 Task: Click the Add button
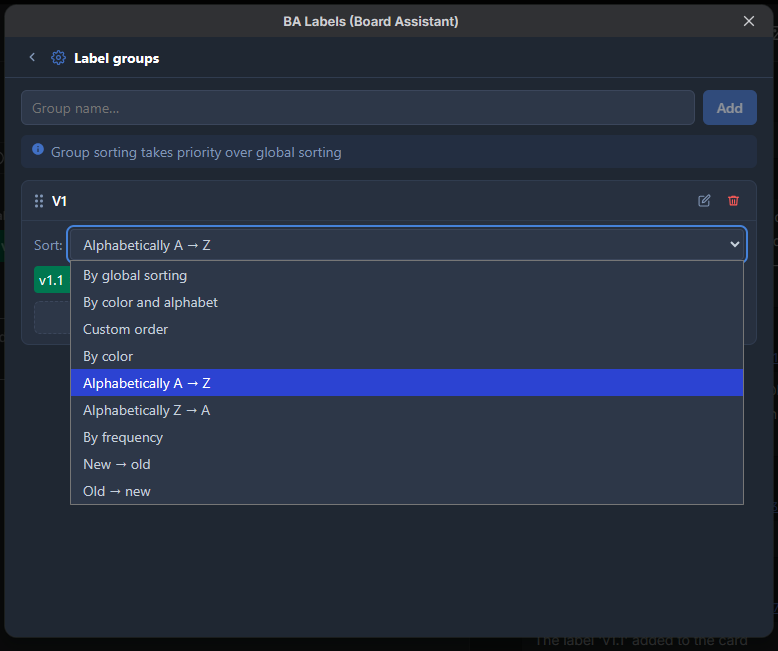click(x=729, y=108)
